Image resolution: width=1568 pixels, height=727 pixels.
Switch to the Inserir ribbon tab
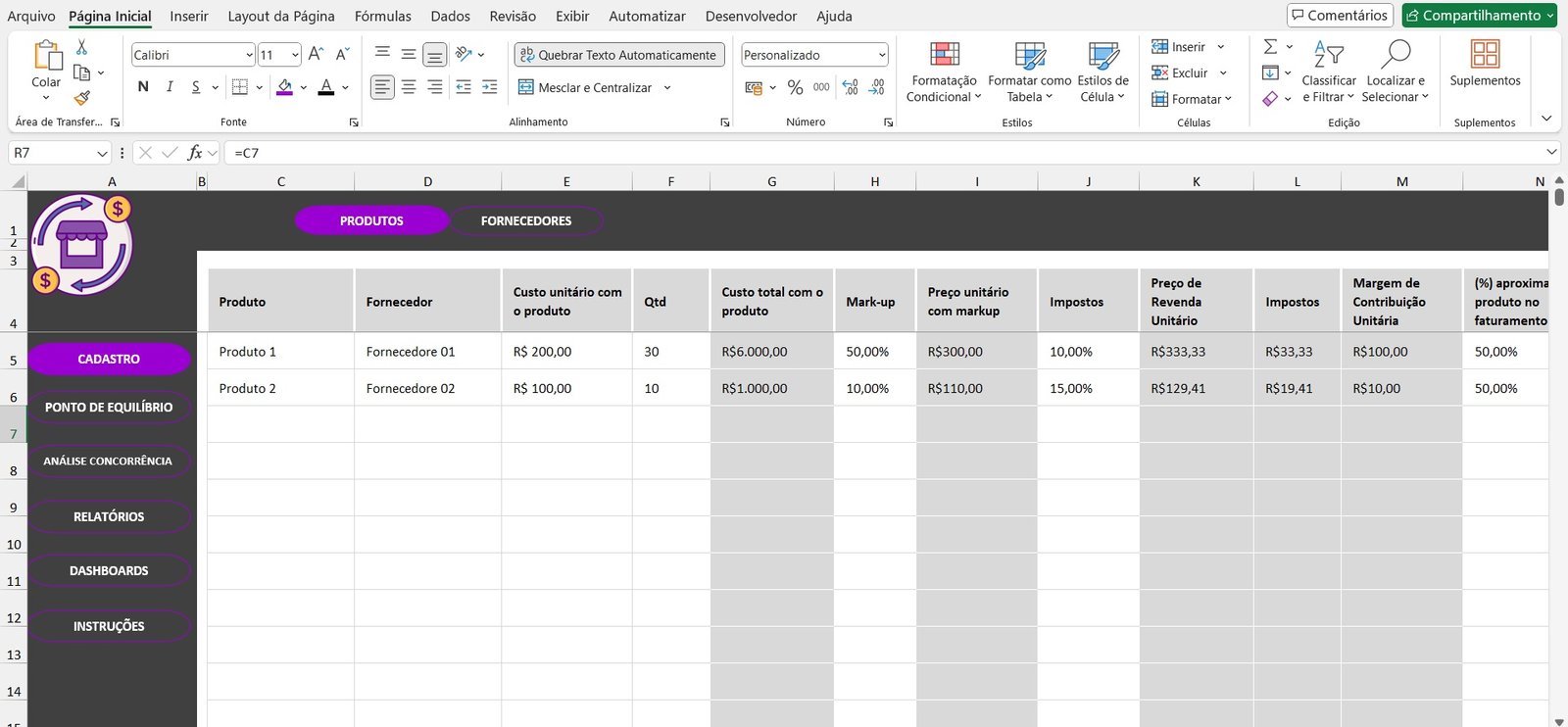click(189, 16)
